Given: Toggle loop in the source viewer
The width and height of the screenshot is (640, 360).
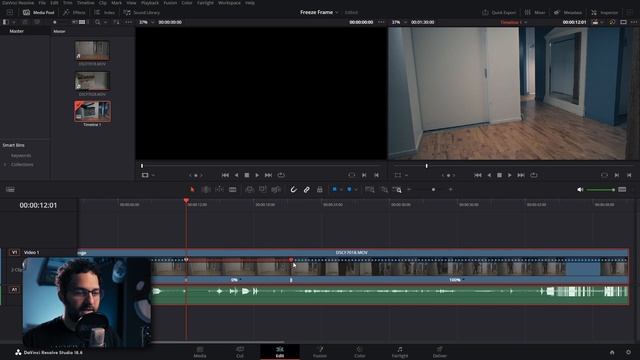Looking at the screenshot, I should point(281,175).
